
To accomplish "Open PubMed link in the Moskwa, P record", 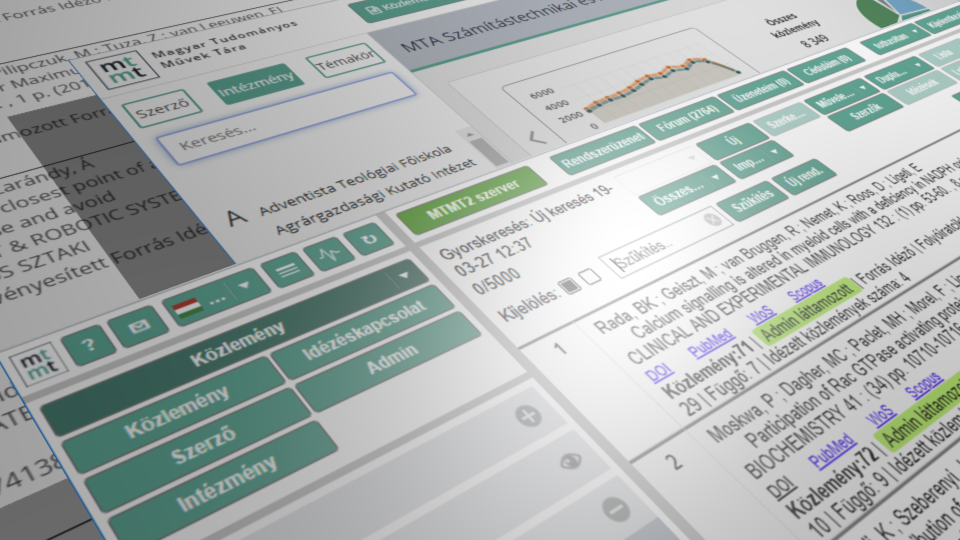I will (831, 452).
